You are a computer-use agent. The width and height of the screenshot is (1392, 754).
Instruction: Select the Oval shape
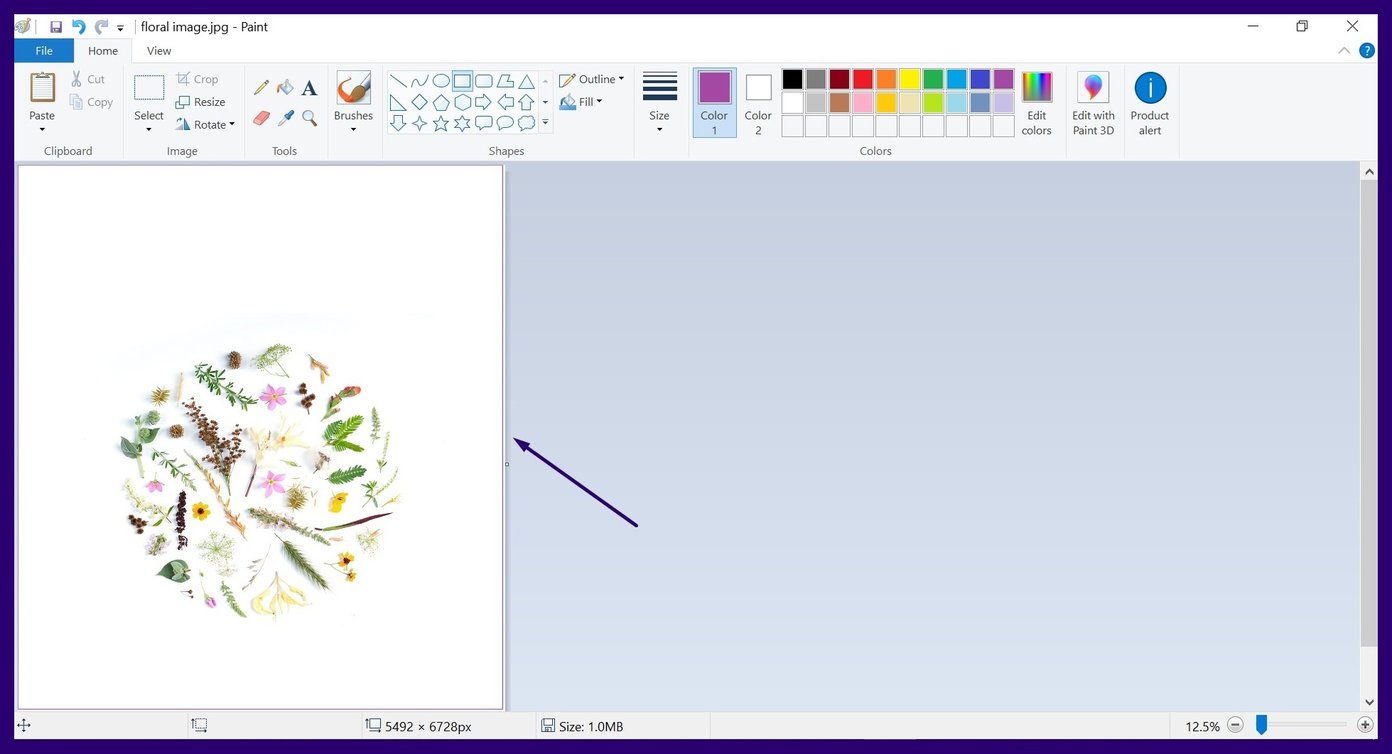440,81
